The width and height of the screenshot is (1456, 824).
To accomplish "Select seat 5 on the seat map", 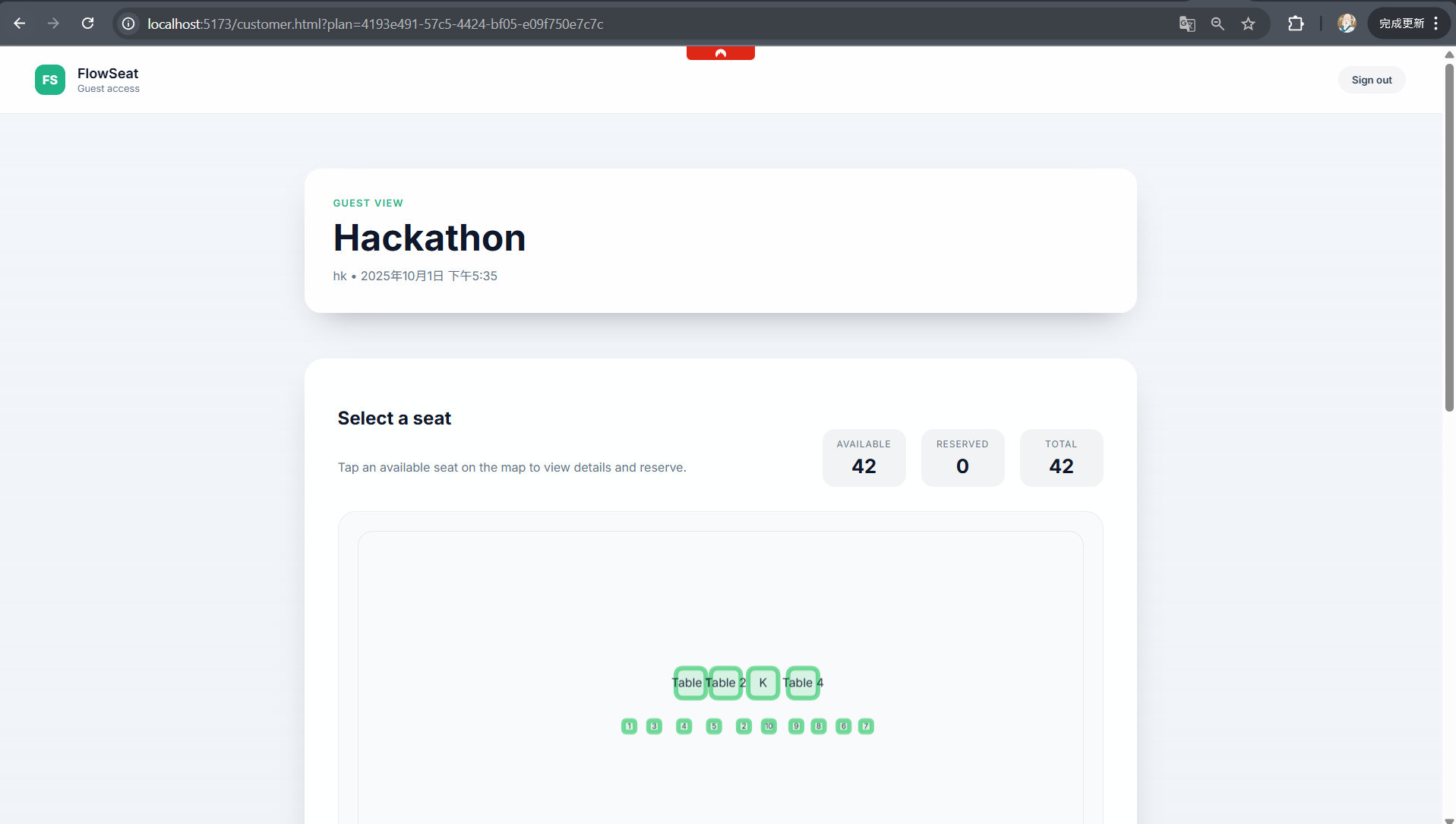I will coord(714,726).
